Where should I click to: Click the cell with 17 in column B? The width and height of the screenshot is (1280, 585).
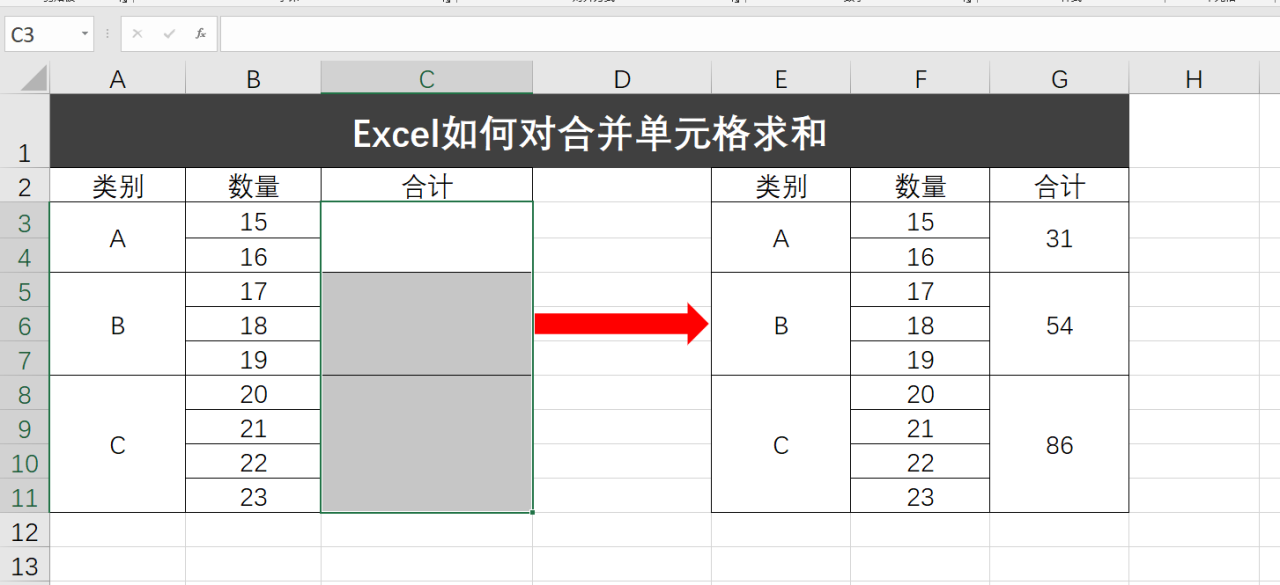pyautogui.click(x=253, y=290)
